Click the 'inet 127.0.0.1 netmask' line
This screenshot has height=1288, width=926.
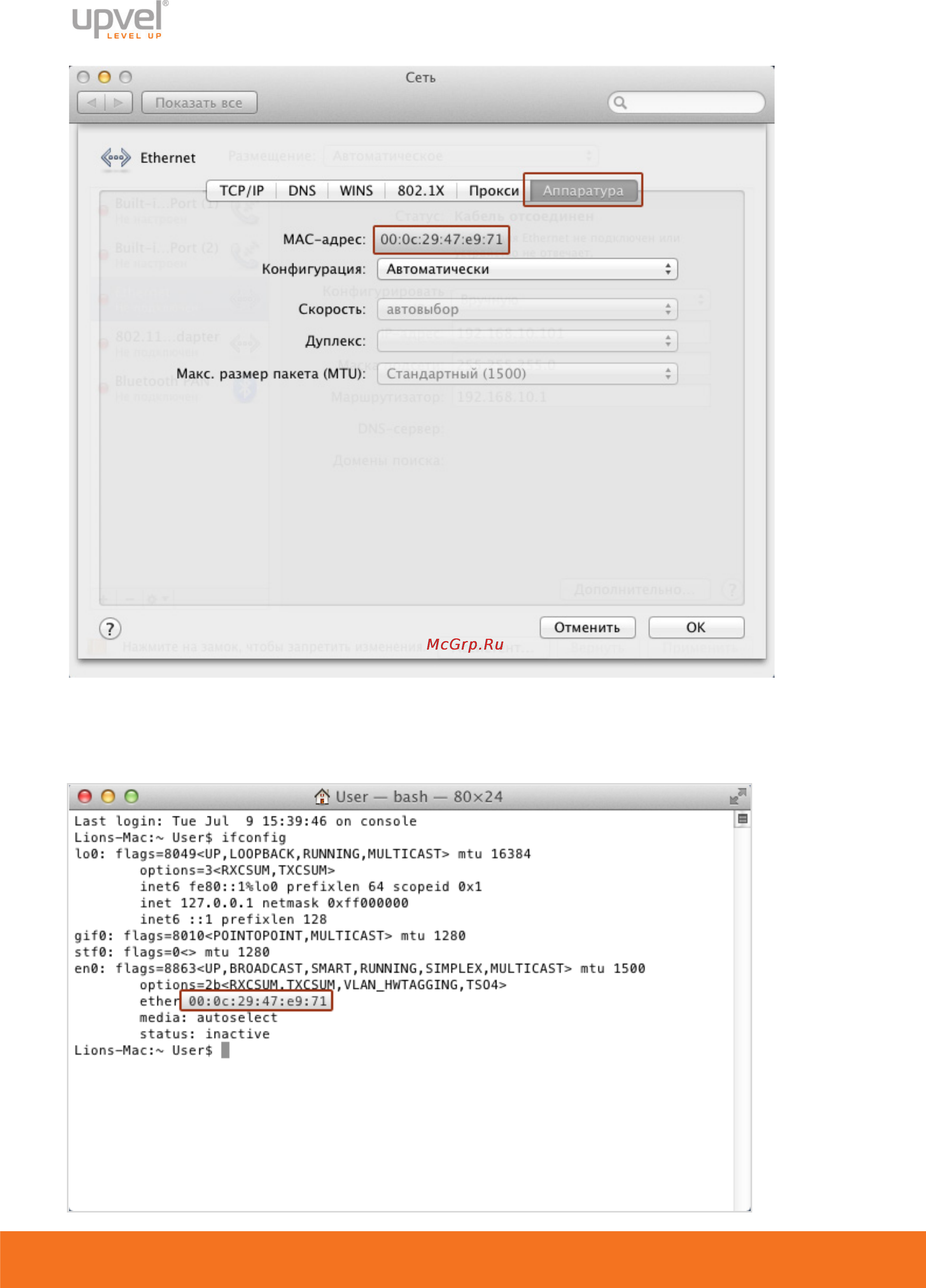pyautogui.click(x=274, y=902)
